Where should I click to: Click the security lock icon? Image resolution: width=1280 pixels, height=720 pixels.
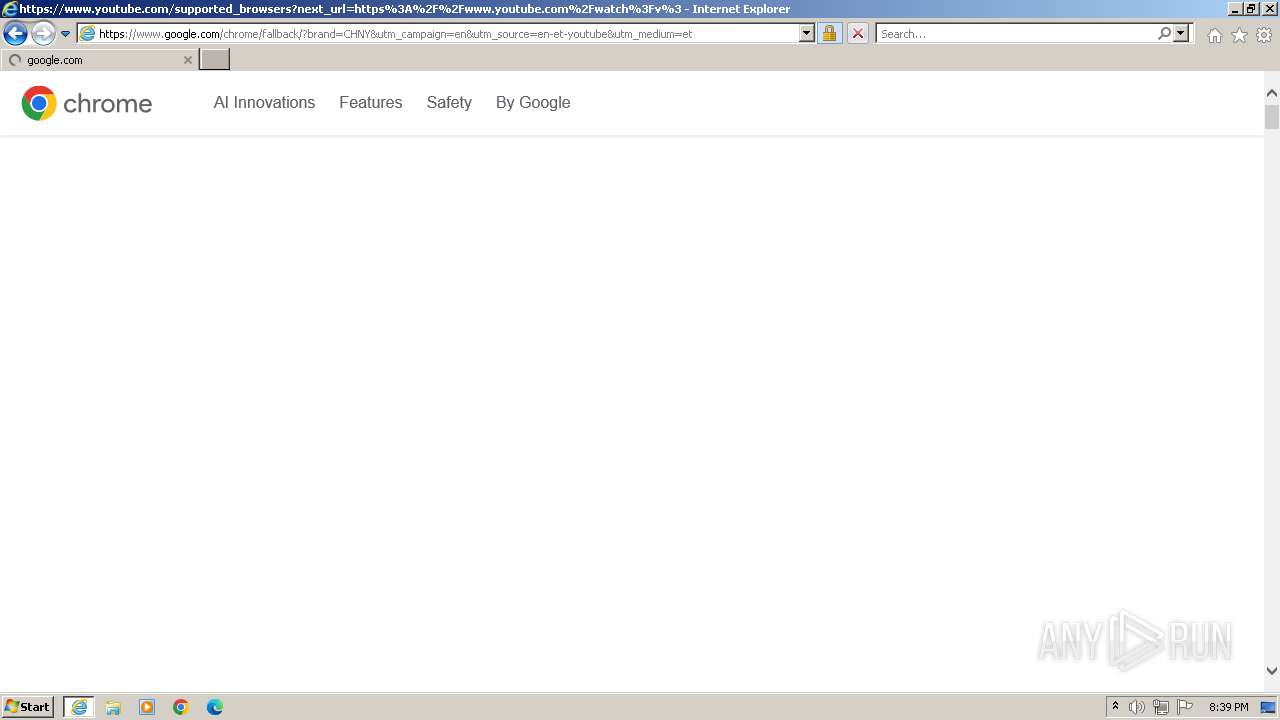pyautogui.click(x=829, y=34)
